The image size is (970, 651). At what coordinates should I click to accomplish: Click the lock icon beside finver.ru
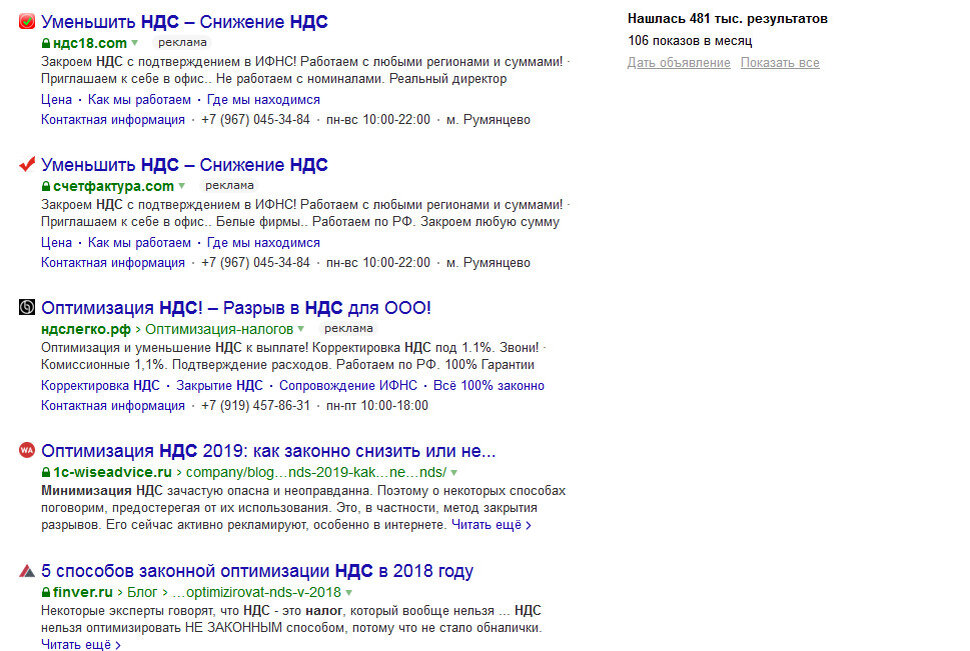pos(46,592)
